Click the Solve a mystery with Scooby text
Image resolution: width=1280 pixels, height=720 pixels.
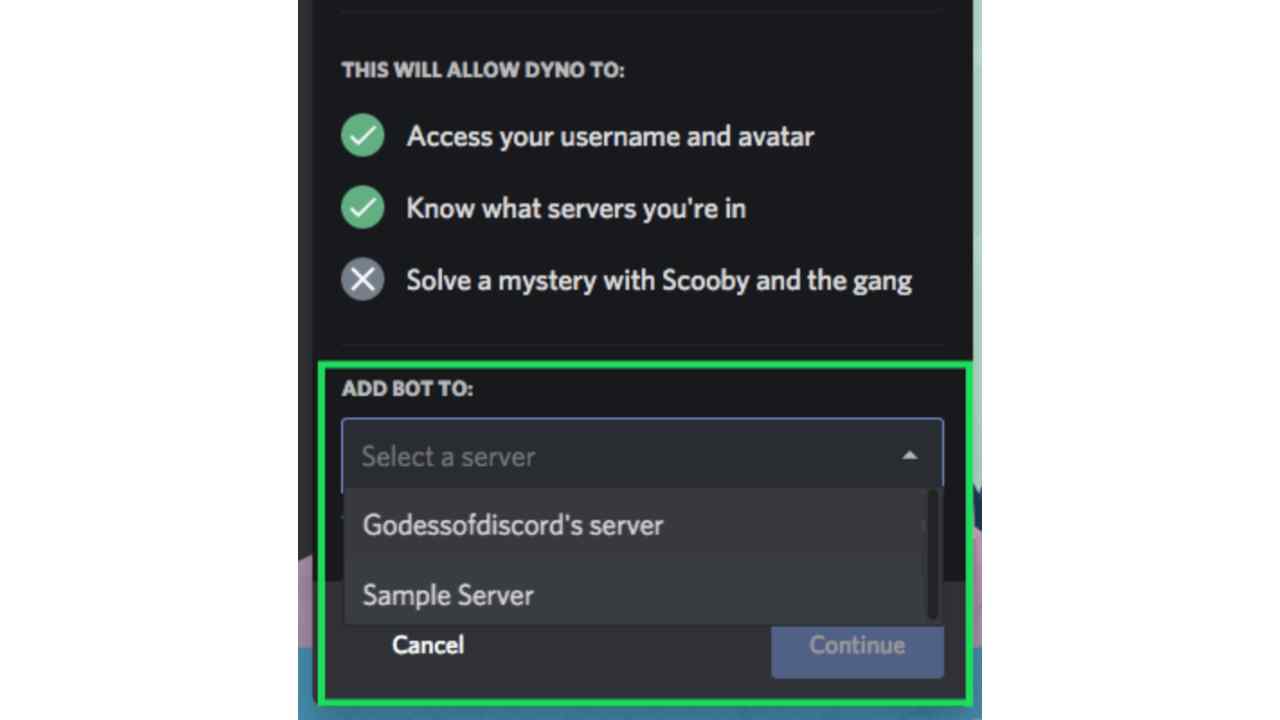[x=659, y=280]
